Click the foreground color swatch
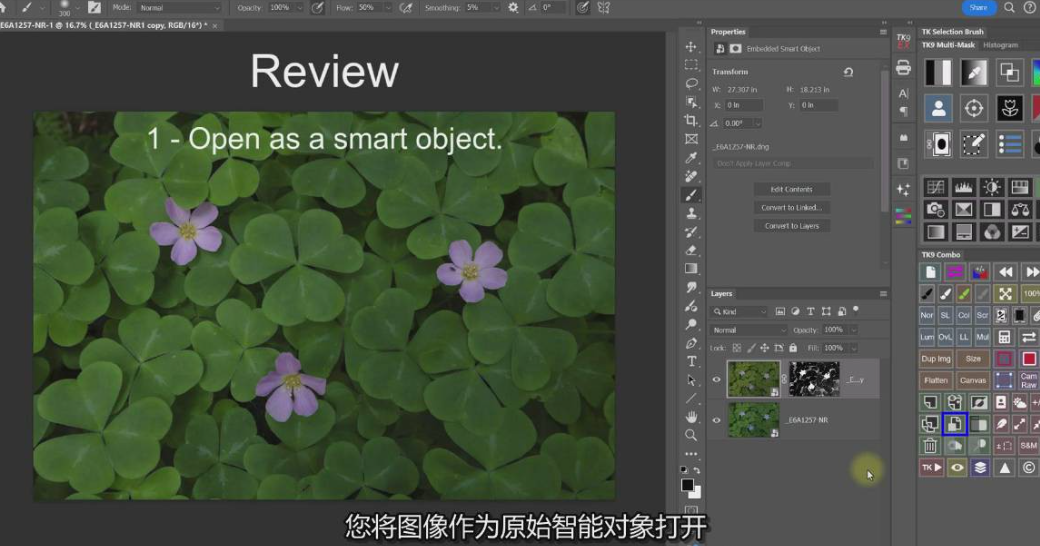Viewport: 1040px width, 546px height. click(688, 485)
